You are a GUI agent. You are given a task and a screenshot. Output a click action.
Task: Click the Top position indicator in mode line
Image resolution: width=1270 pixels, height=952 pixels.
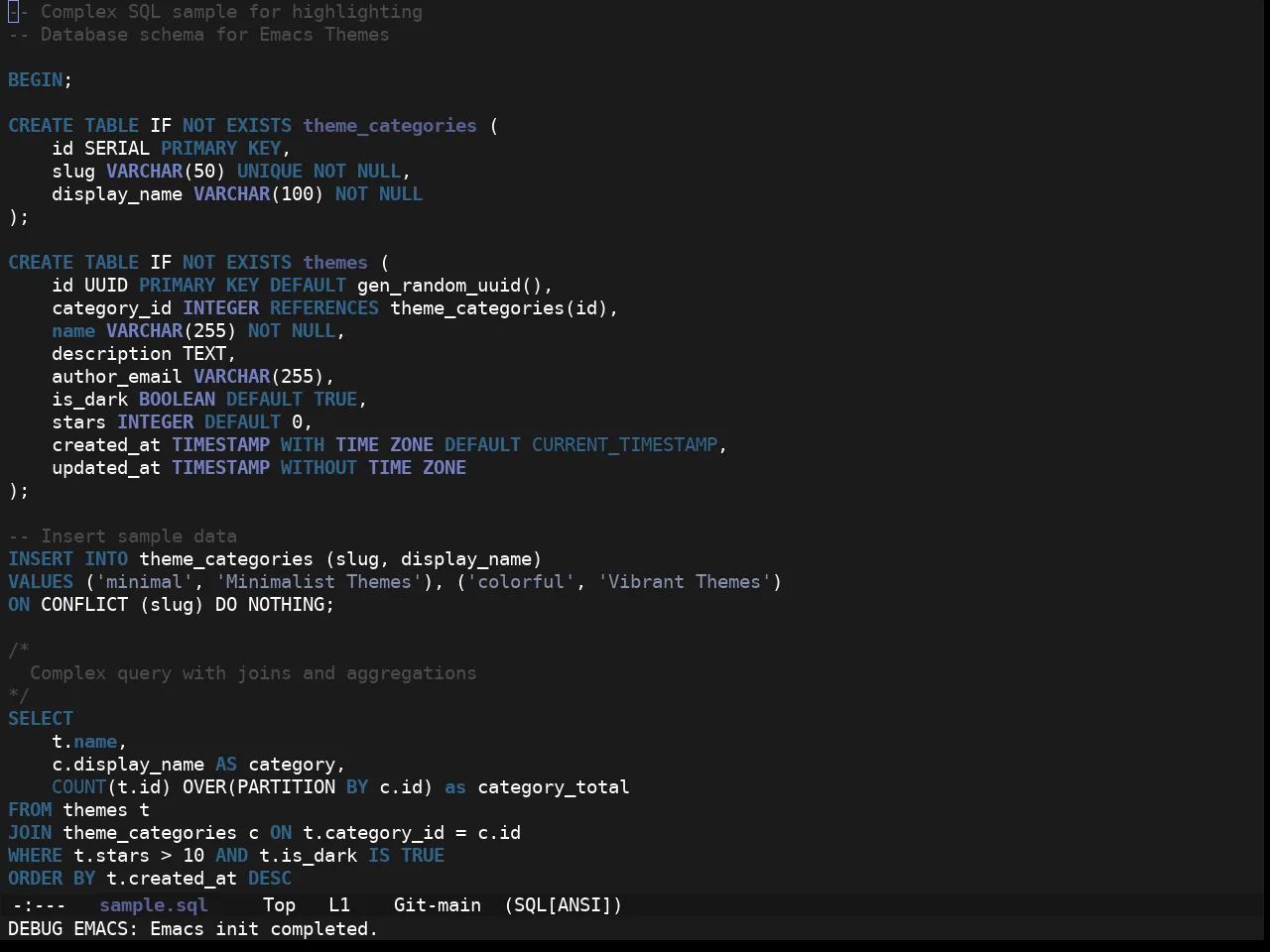click(x=280, y=904)
